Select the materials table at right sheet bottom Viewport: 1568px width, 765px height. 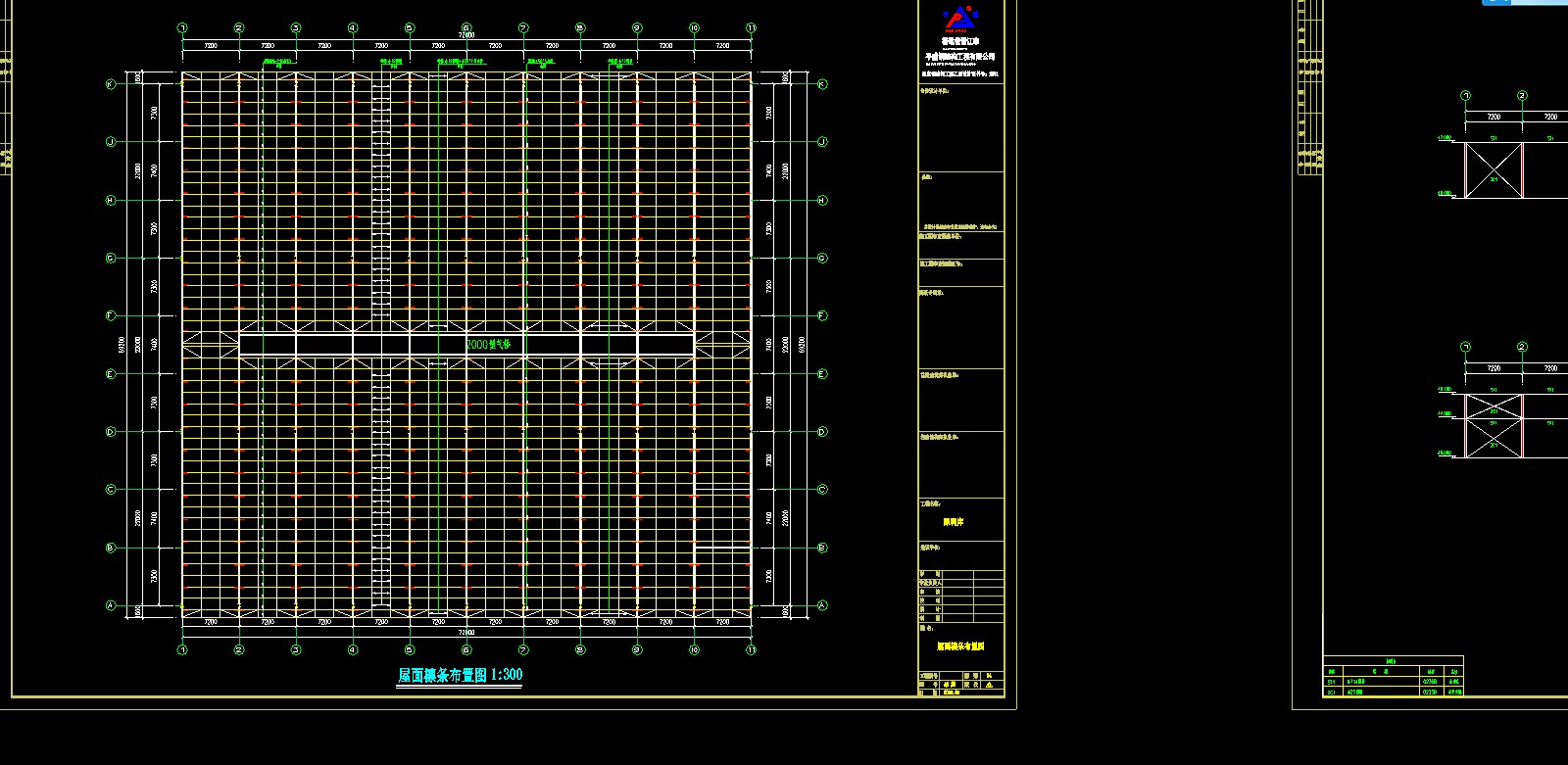[1393, 677]
